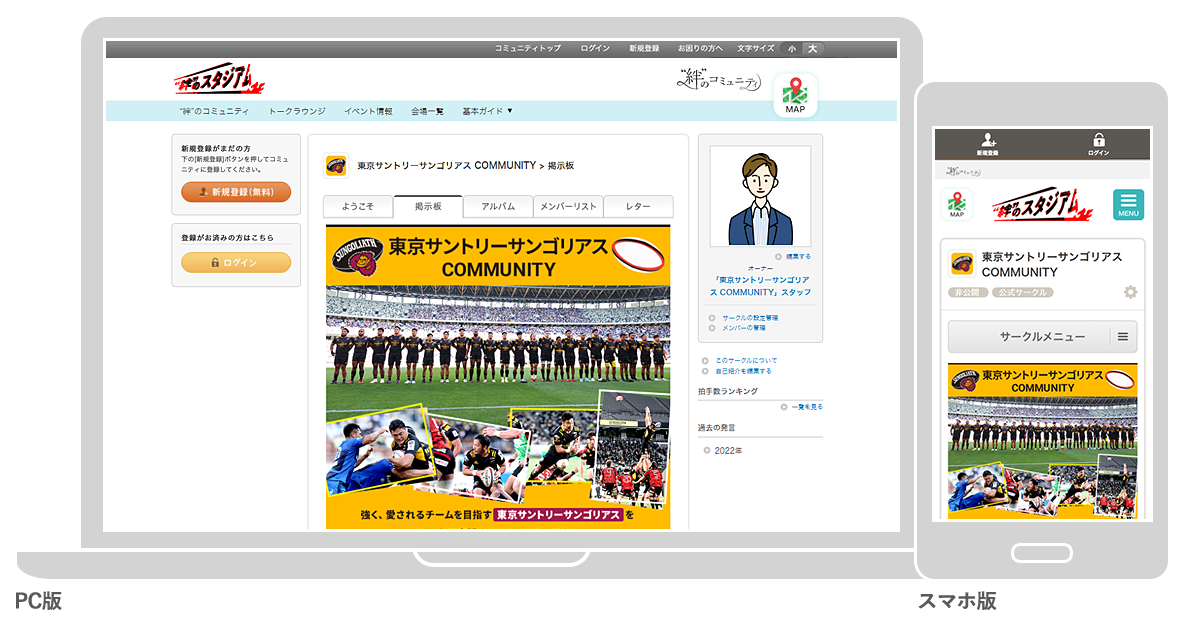Click 拍手数ランキング heading
Screen dimensions: 1200x630
point(728,391)
